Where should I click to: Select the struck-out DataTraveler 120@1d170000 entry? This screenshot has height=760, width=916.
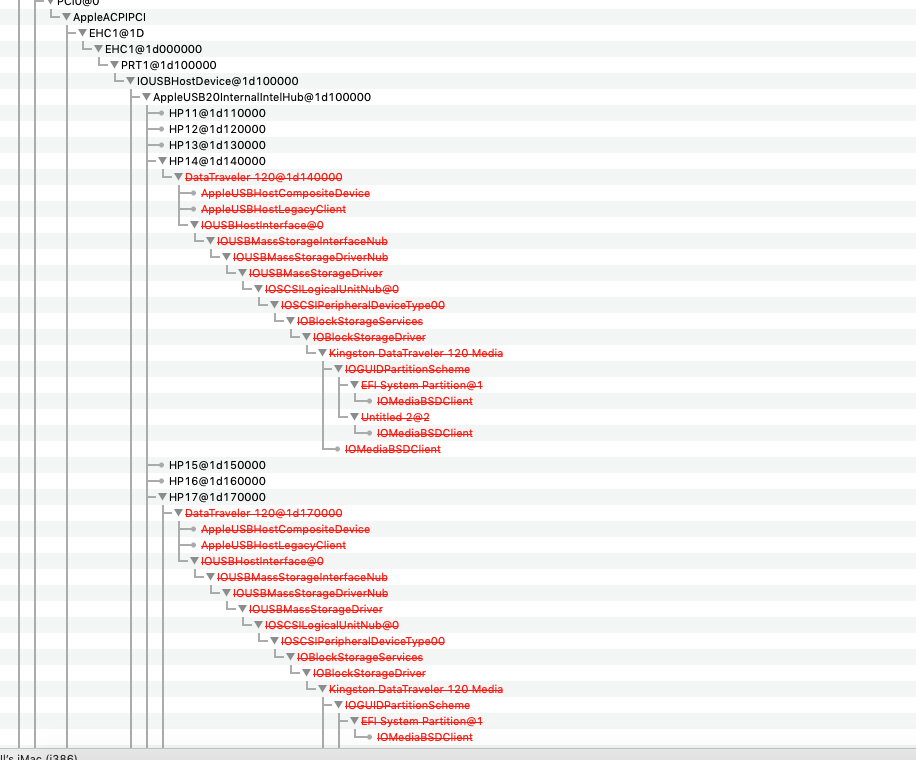[263, 513]
